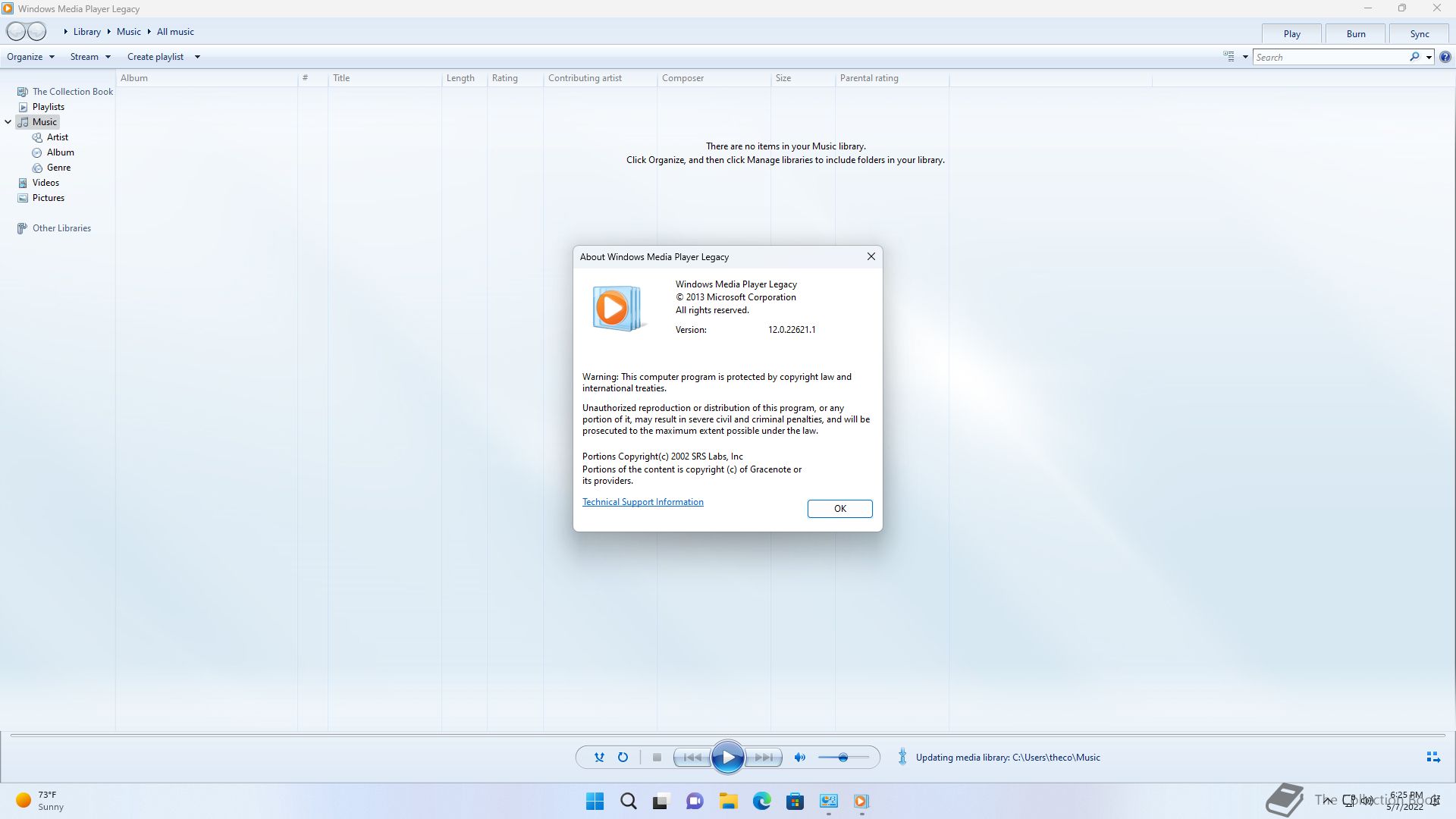
Task: Mute the volume speaker icon
Action: (x=799, y=757)
